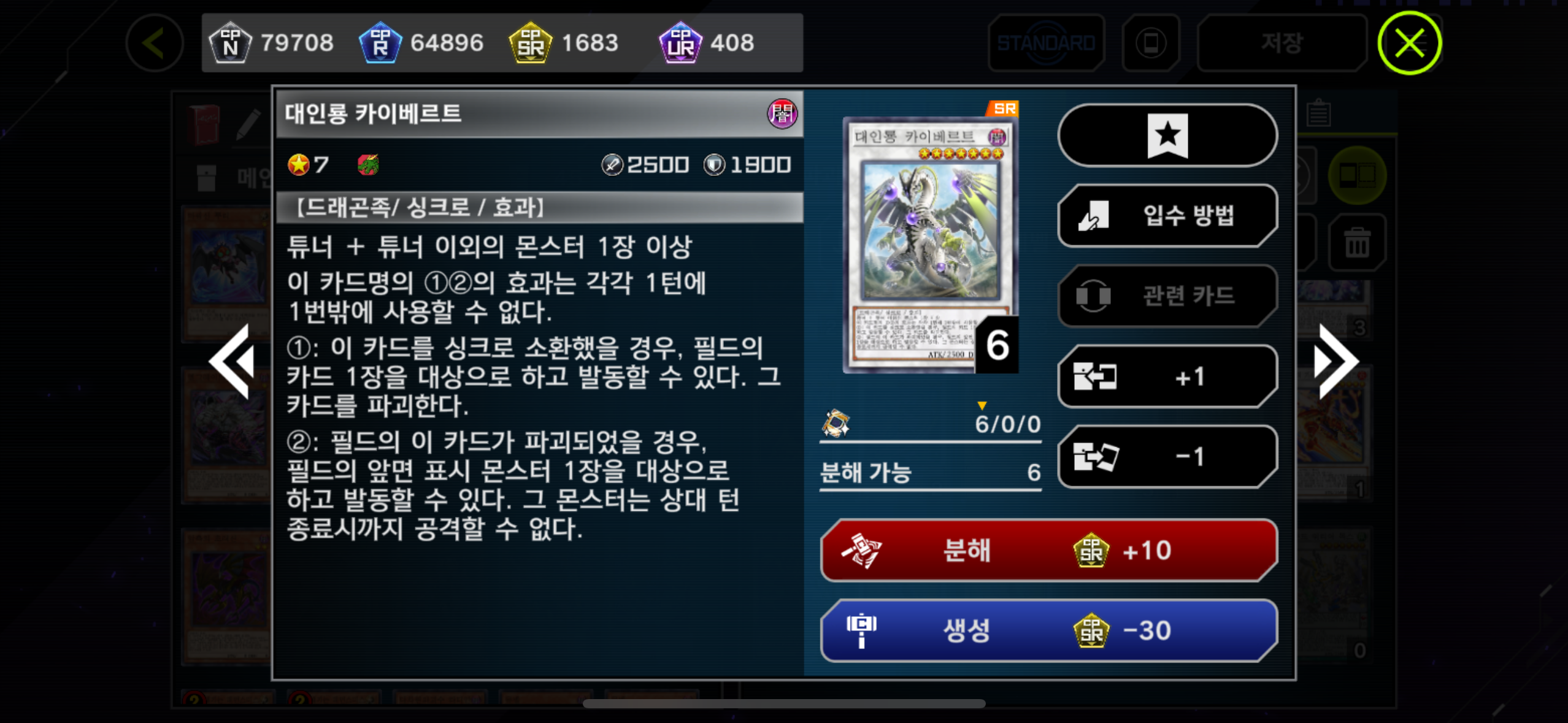Screen dimensions: 1568x723
Task: Close the card detail with the green X
Action: tap(1409, 43)
